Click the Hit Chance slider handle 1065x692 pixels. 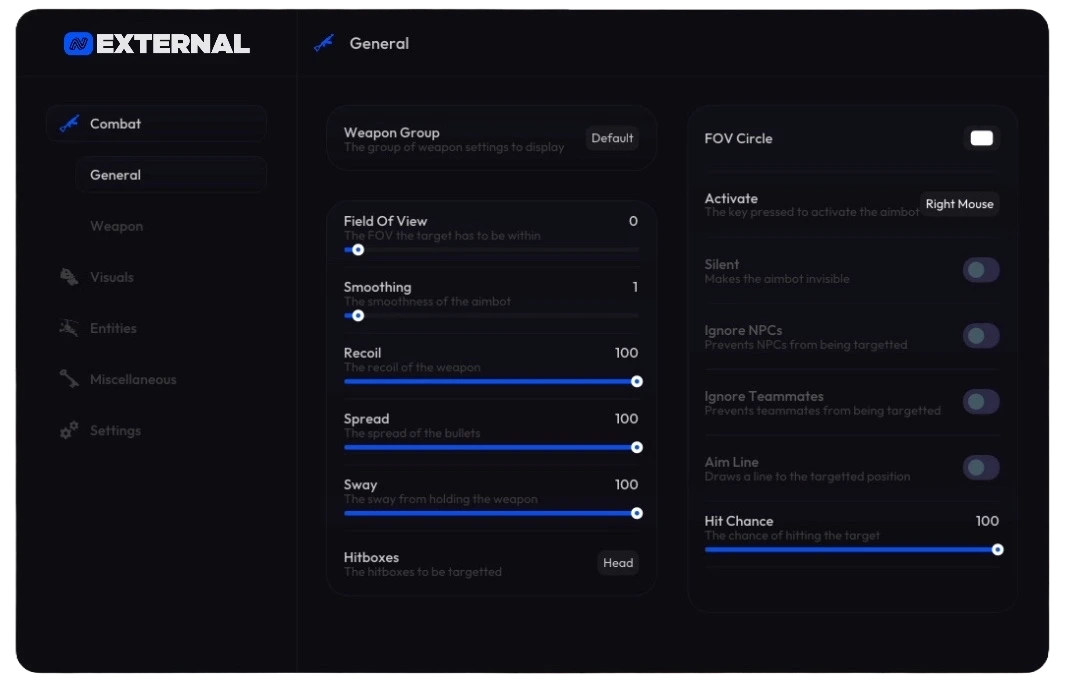tap(997, 550)
